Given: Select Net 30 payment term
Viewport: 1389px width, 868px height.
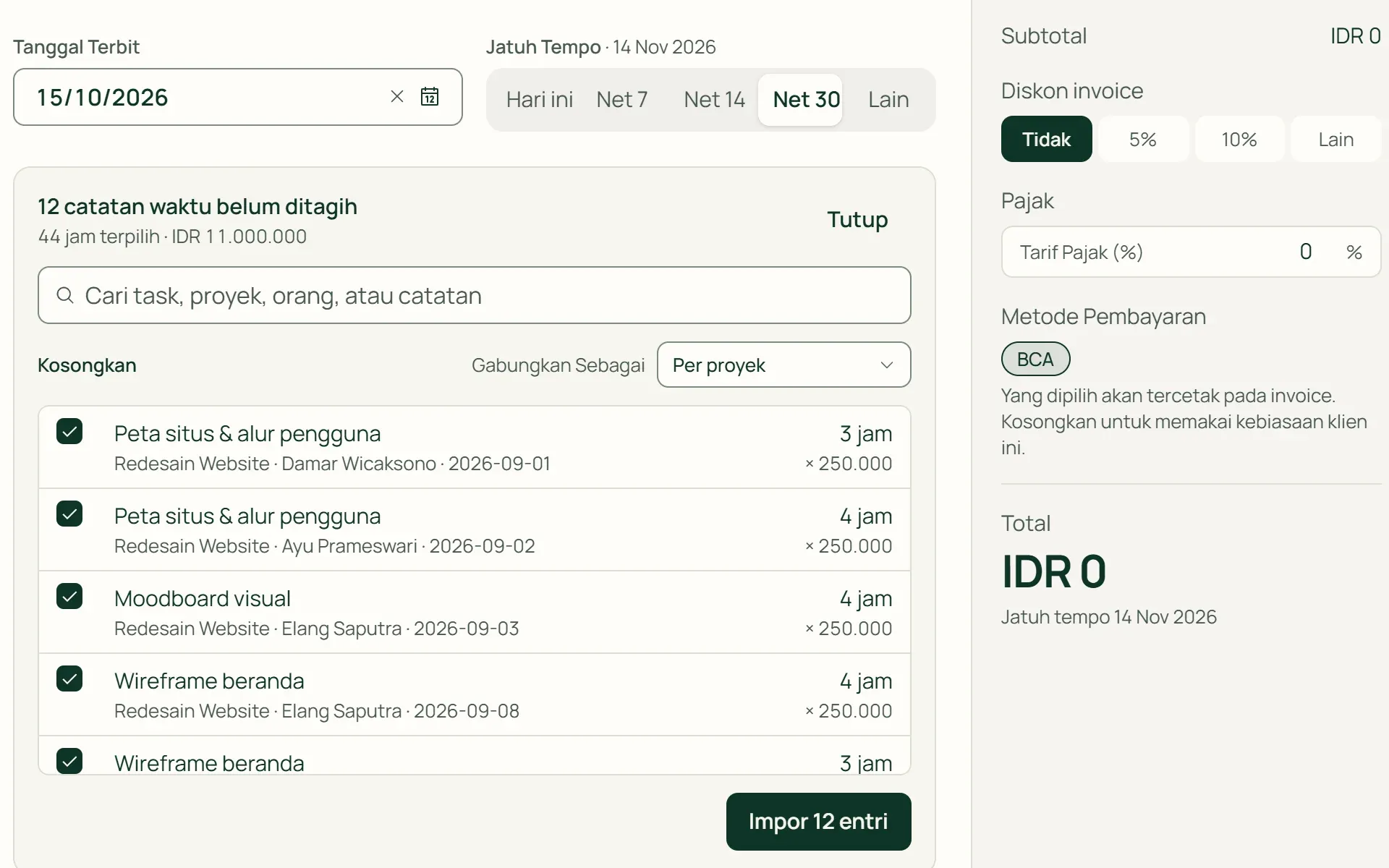Looking at the screenshot, I should point(800,100).
